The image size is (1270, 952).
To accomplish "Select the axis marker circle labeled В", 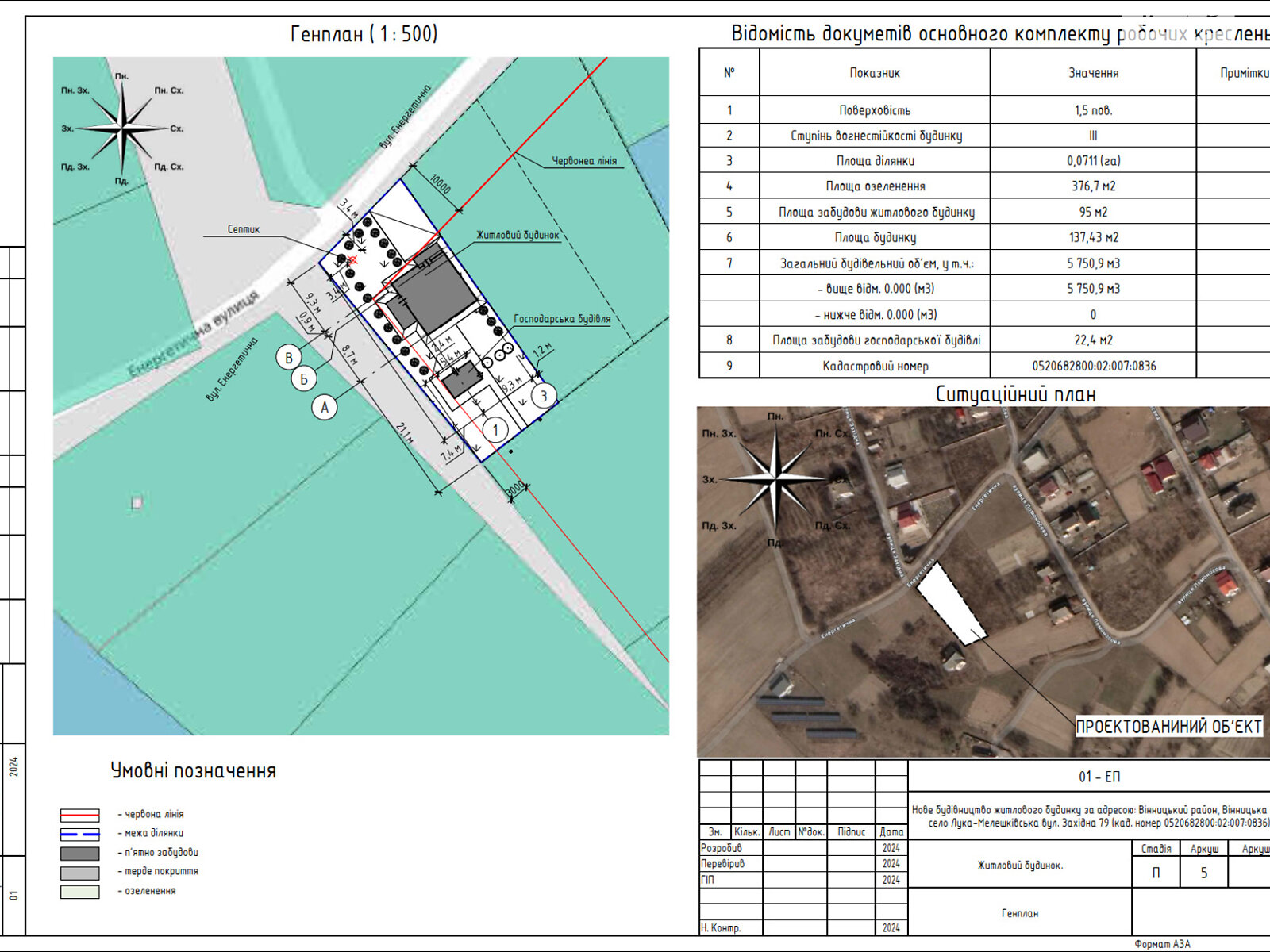I will coord(289,357).
